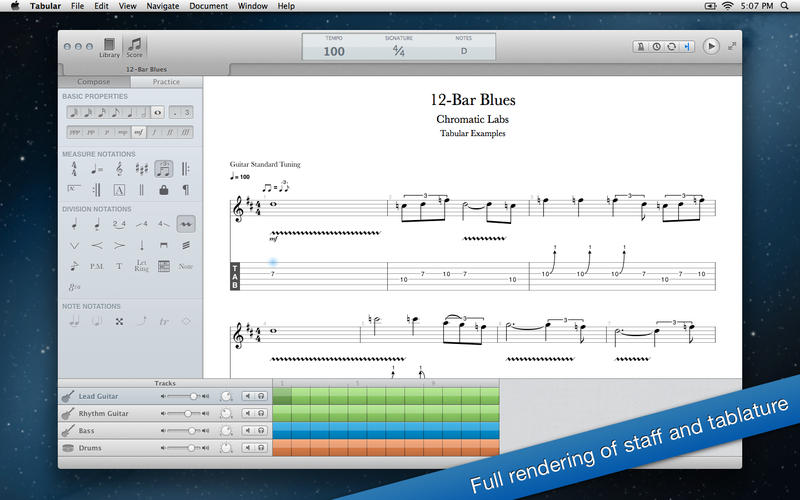Click the P.M. palm mute notation

(97, 267)
